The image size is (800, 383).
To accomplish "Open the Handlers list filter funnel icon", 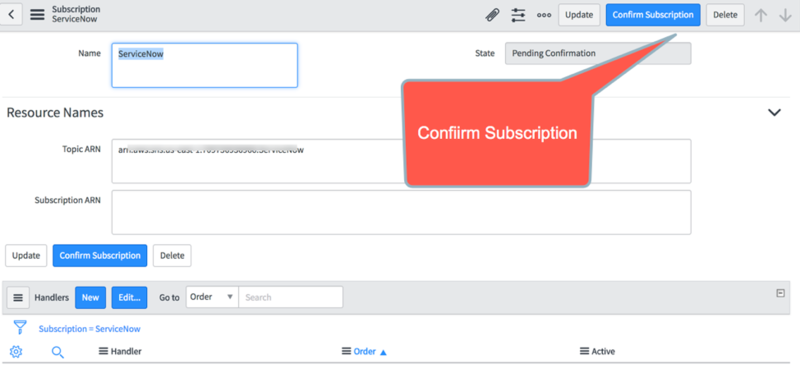I will [20, 327].
